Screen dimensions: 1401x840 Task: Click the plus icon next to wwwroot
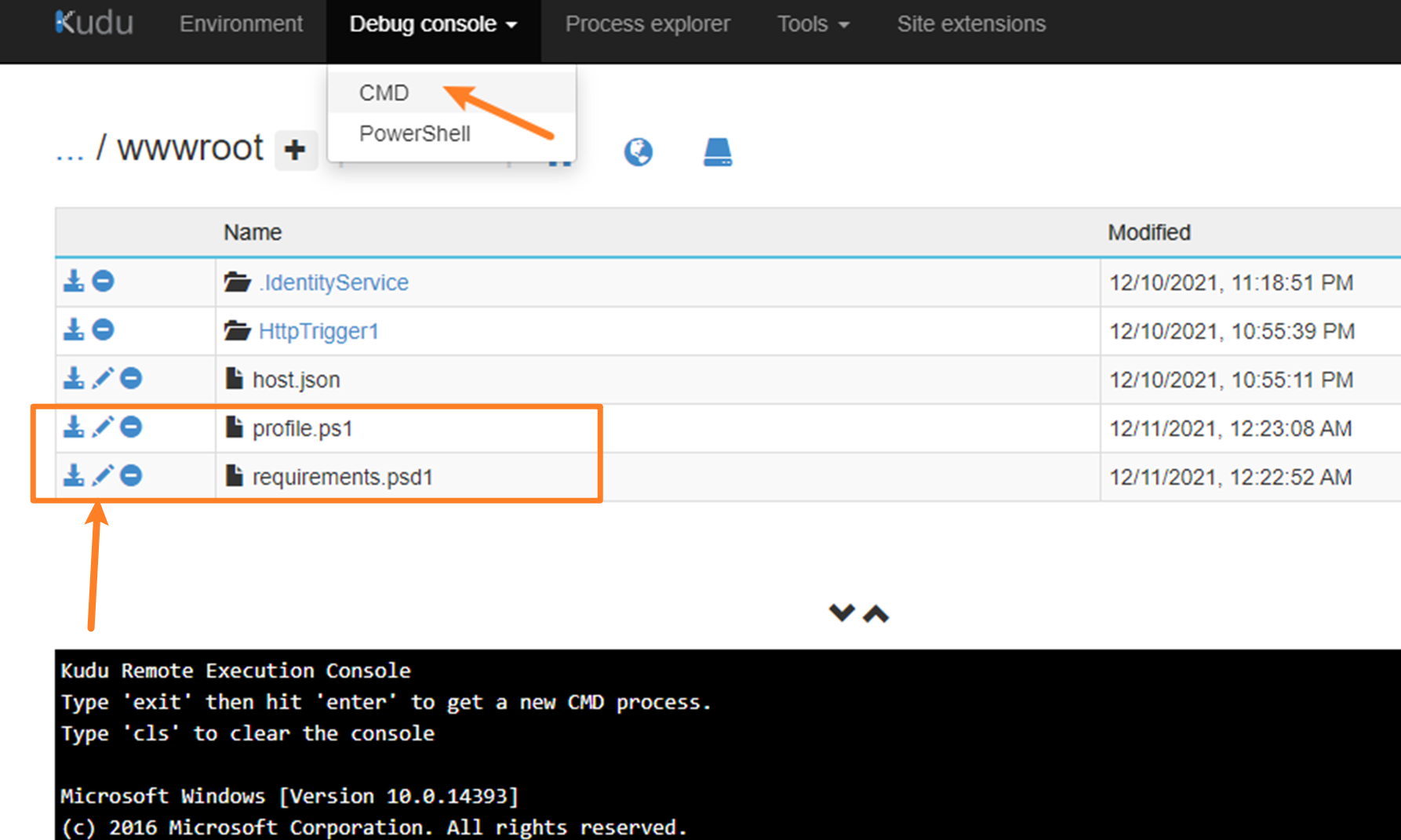[295, 150]
